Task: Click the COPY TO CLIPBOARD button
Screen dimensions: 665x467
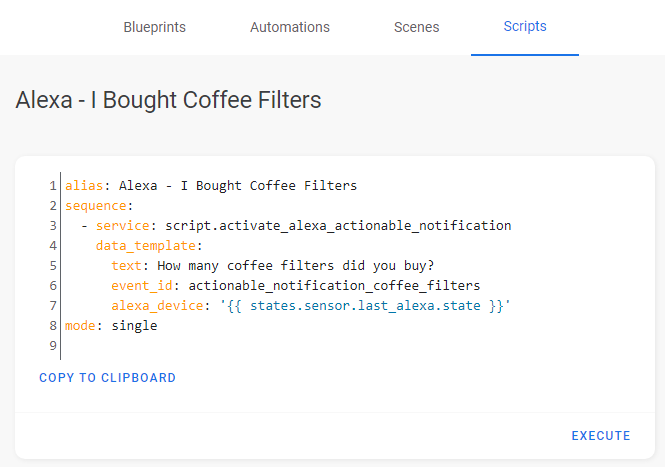Action: tap(107, 378)
